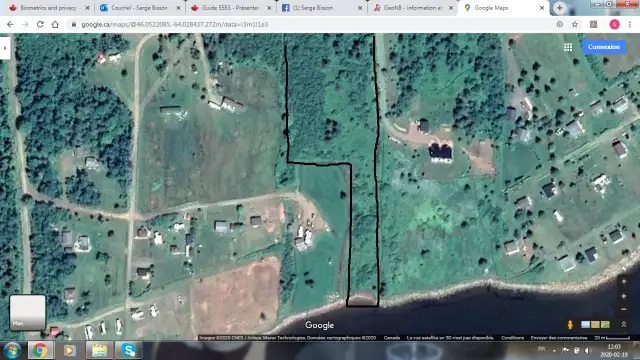Reload the Google Maps page

pyautogui.click(x=40, y=24)
